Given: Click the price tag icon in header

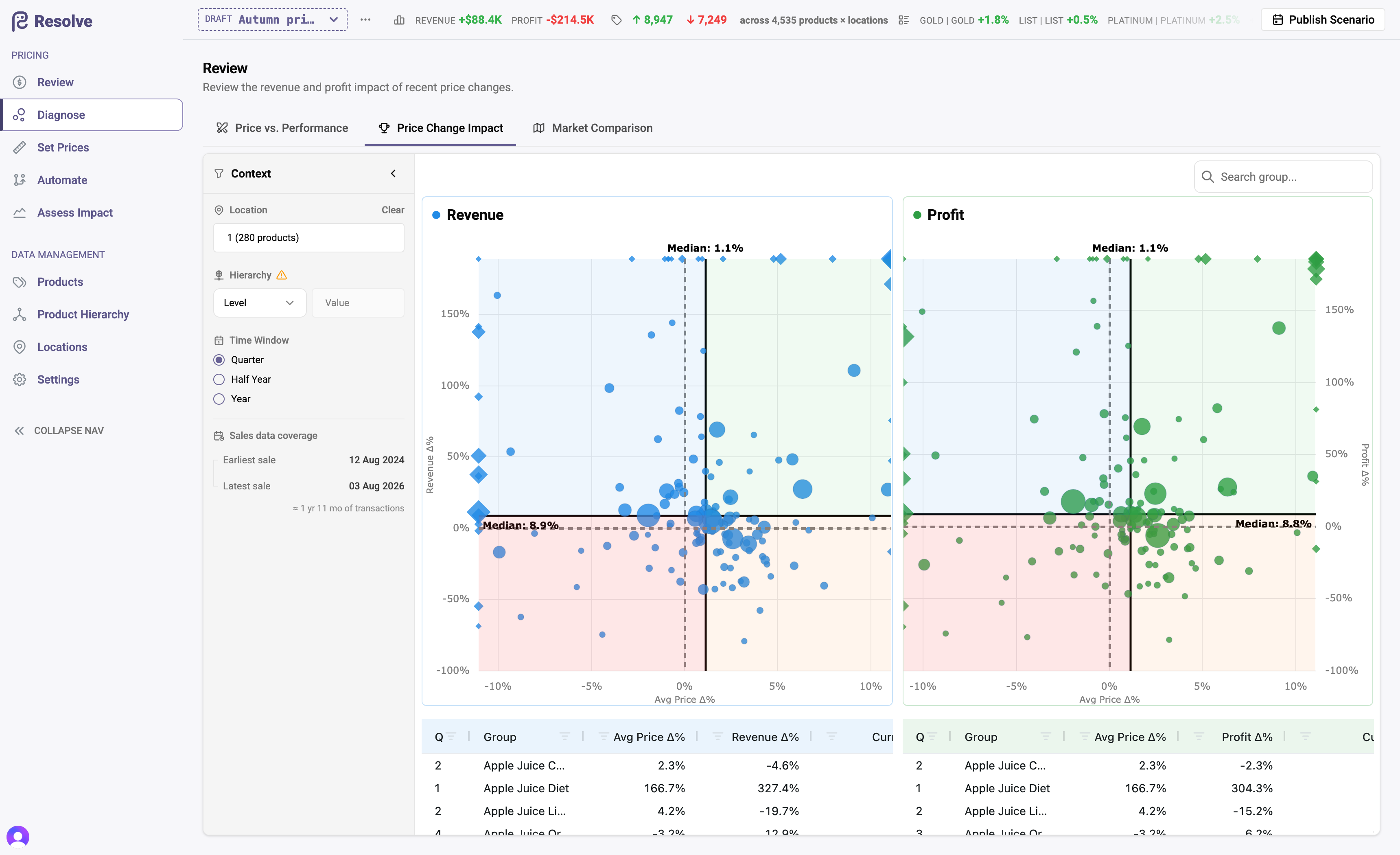Looking at the screenshot, I should click(616, 20).
